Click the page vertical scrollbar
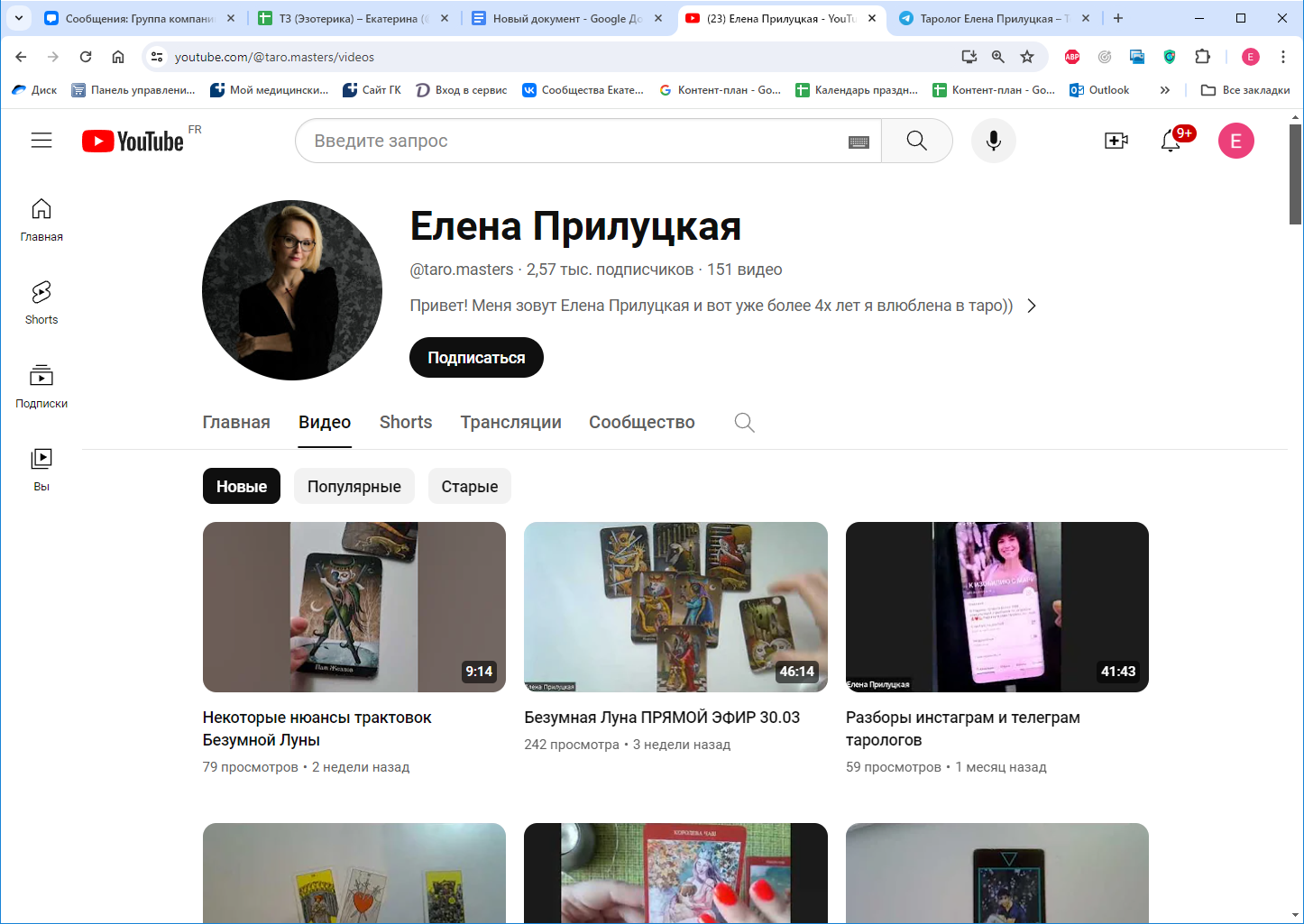 (x=1295, y=174)
